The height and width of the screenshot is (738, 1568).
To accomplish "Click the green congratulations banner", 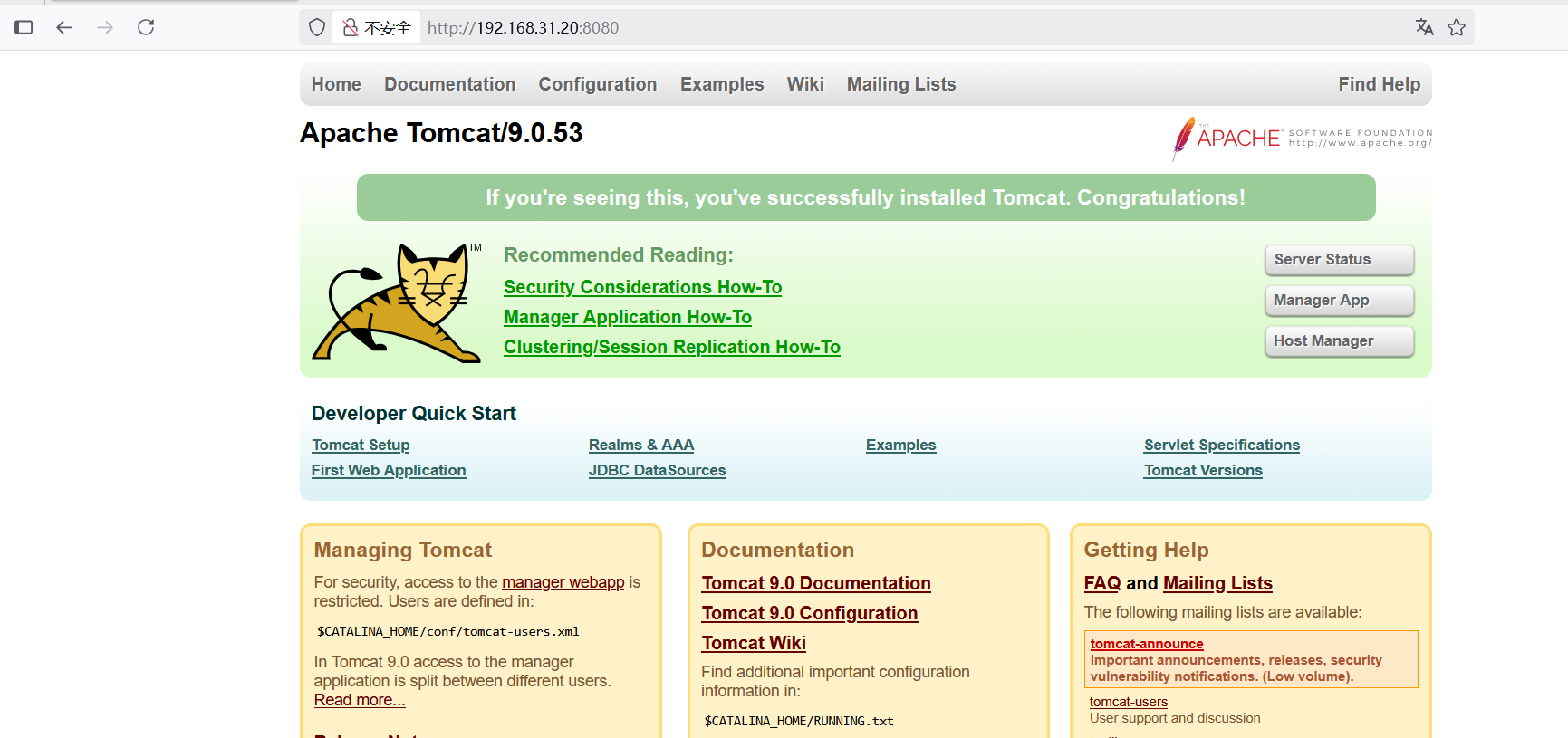I will pyautogui.click(x=866, y=197).
